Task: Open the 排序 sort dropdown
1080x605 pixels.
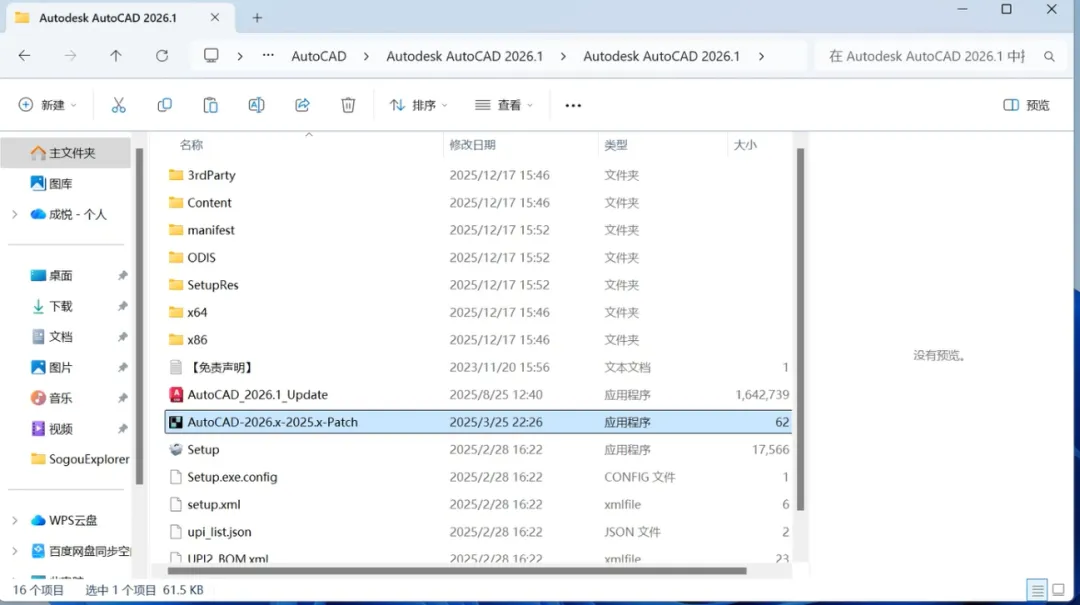Action: pos(419,105)
